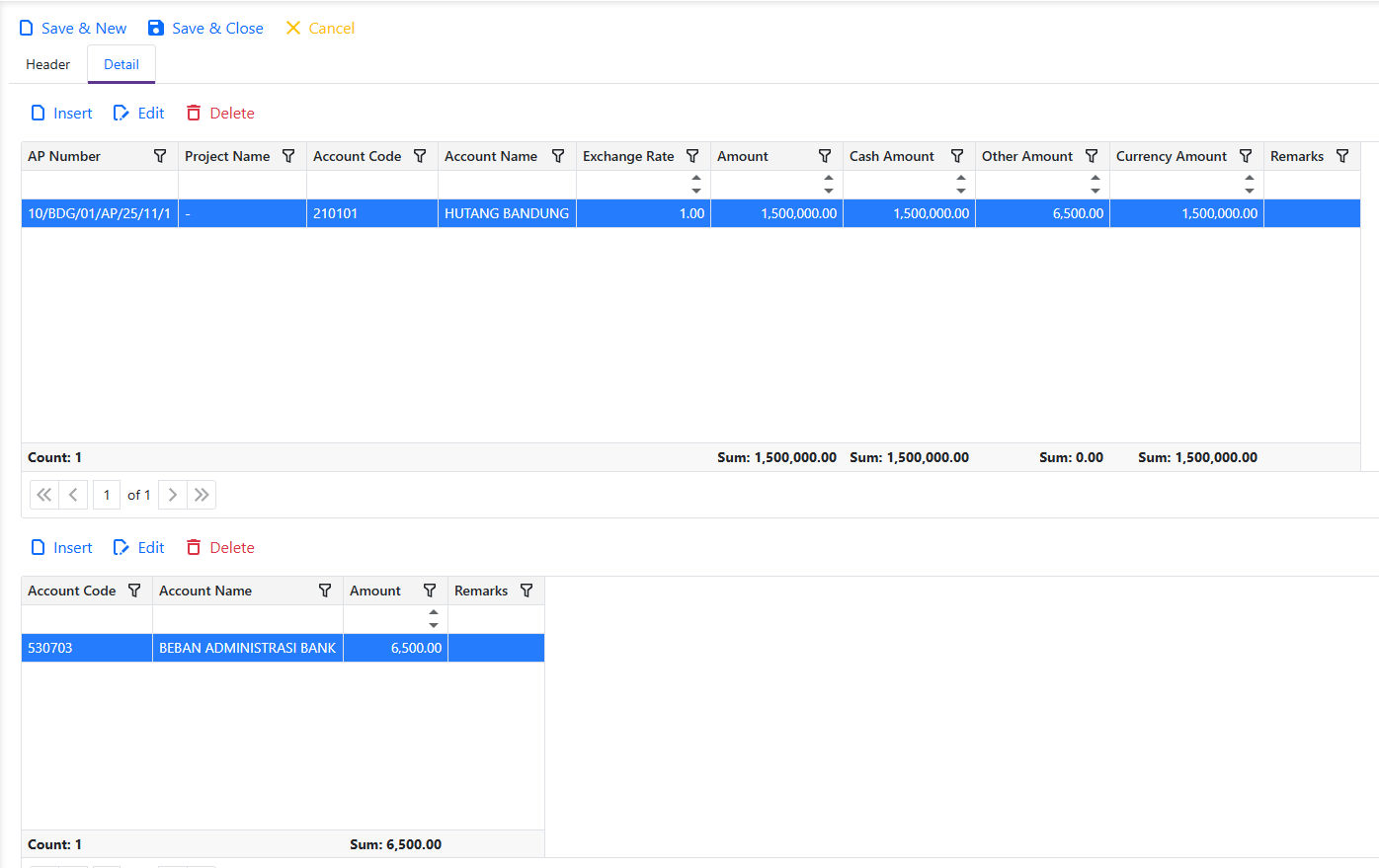Increment Currency Amount filter spinner

point(1250,178)
